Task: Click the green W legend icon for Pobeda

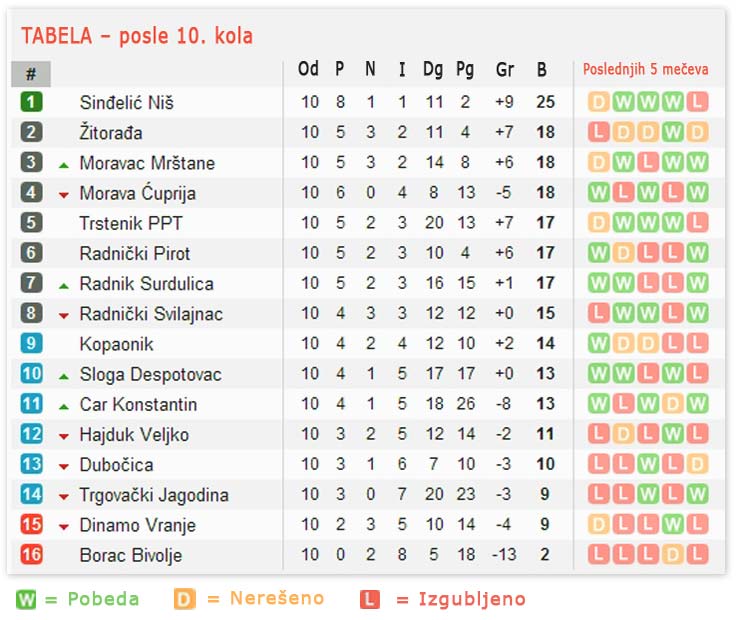Action: click(x=26, y=599)
